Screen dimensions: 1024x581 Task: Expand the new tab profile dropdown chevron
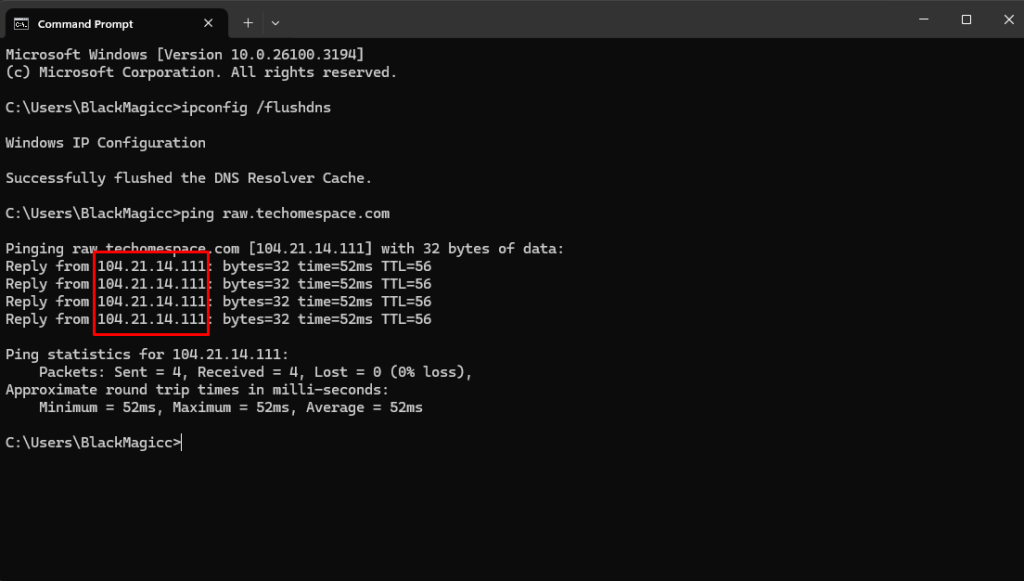[276, 23]
